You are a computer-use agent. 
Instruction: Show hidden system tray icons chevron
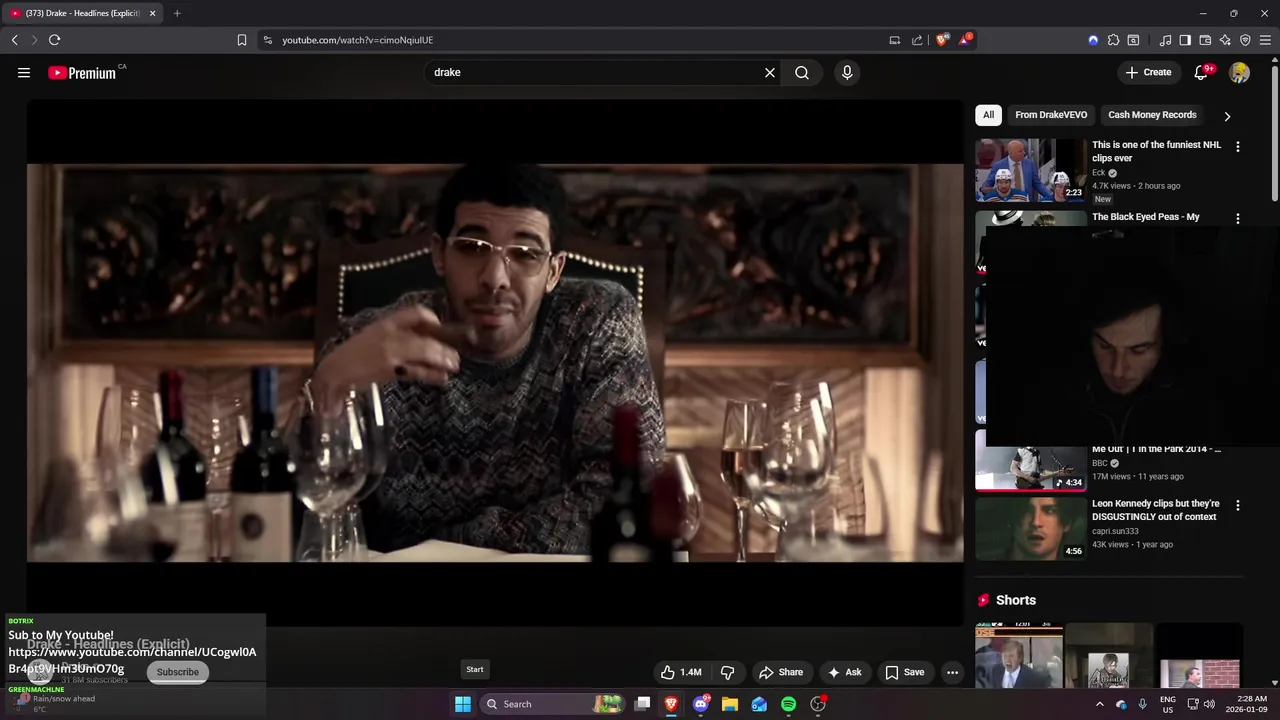[x=1099, y=704]
